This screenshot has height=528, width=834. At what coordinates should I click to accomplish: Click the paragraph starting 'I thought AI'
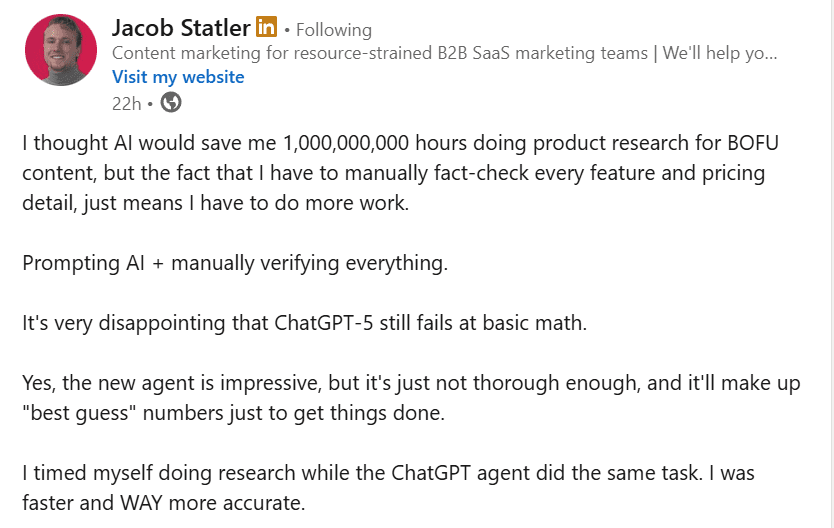[400, 173]
